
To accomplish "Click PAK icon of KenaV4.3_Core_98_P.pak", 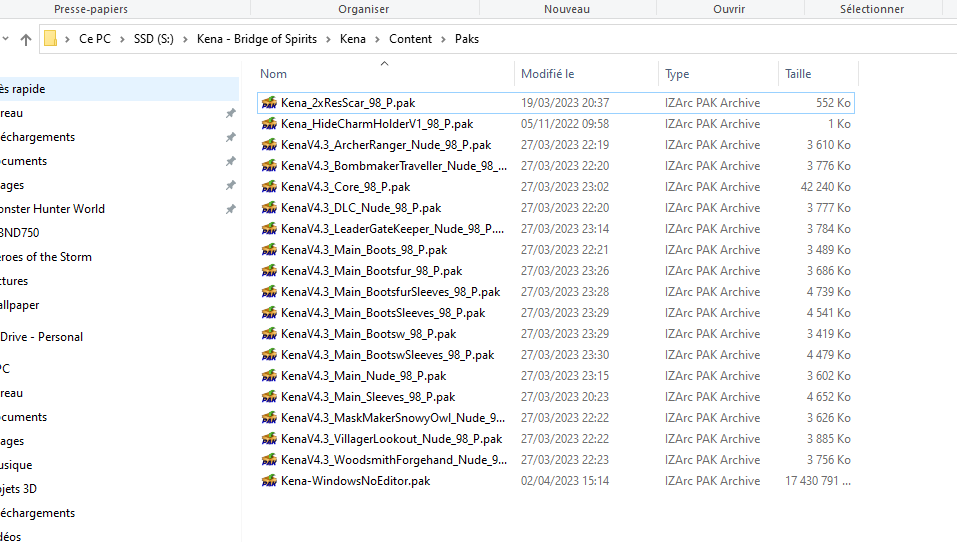I will point(269,187).
